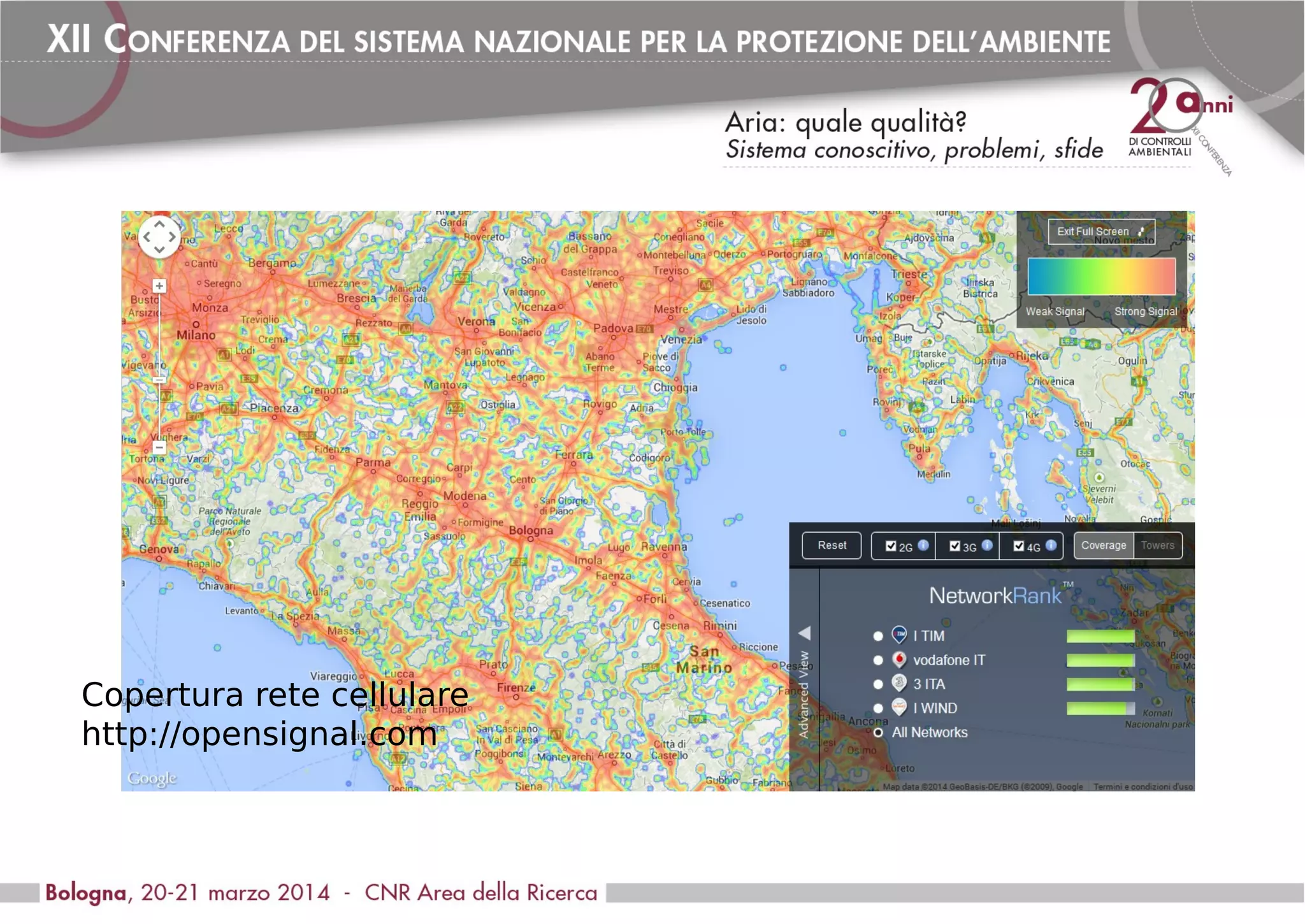The width and height of the screenshot is (1305, 924).
Task: Select the All Networks radio button
Action: tap(878, 732)
